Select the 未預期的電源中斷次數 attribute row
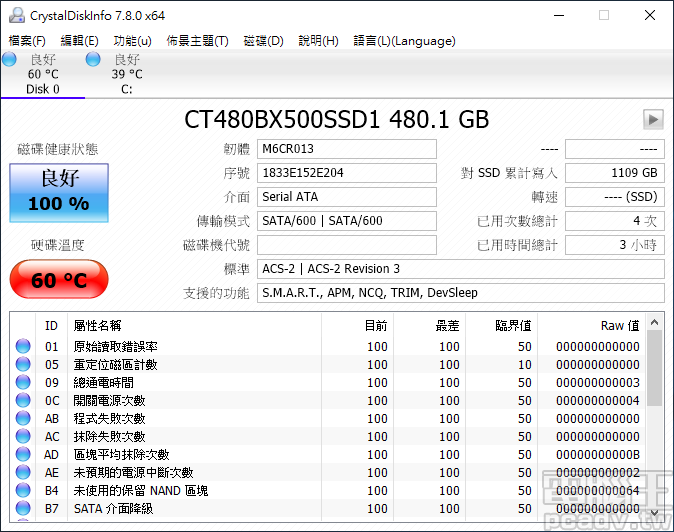 pyautogui.click(x=328, y=473)
